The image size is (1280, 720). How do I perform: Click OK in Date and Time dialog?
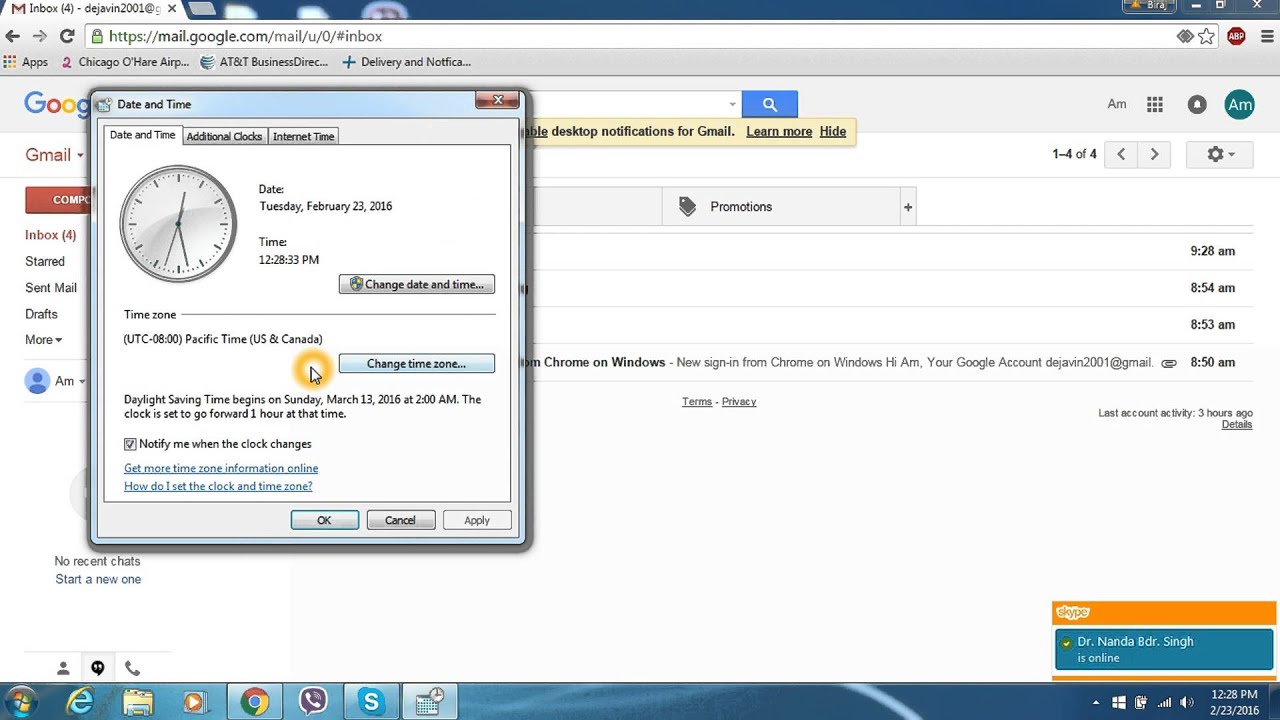(x=324, y=520)
